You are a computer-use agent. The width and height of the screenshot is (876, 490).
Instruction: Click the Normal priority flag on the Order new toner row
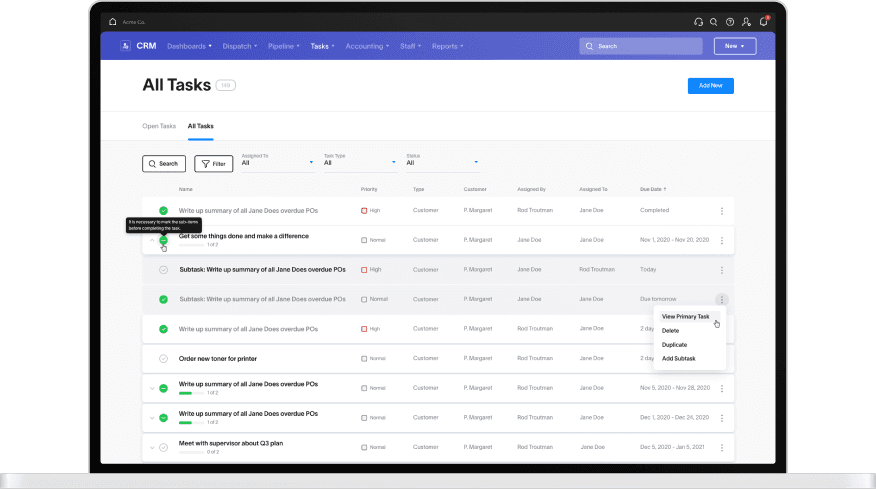click(x=364, y=359)
